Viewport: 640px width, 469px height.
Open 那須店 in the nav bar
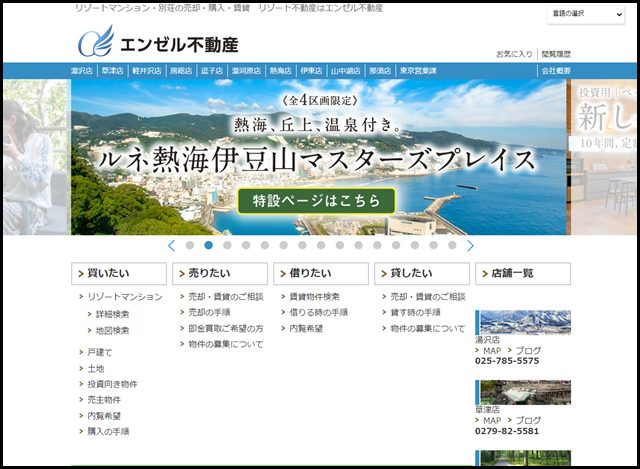[380, 71]
